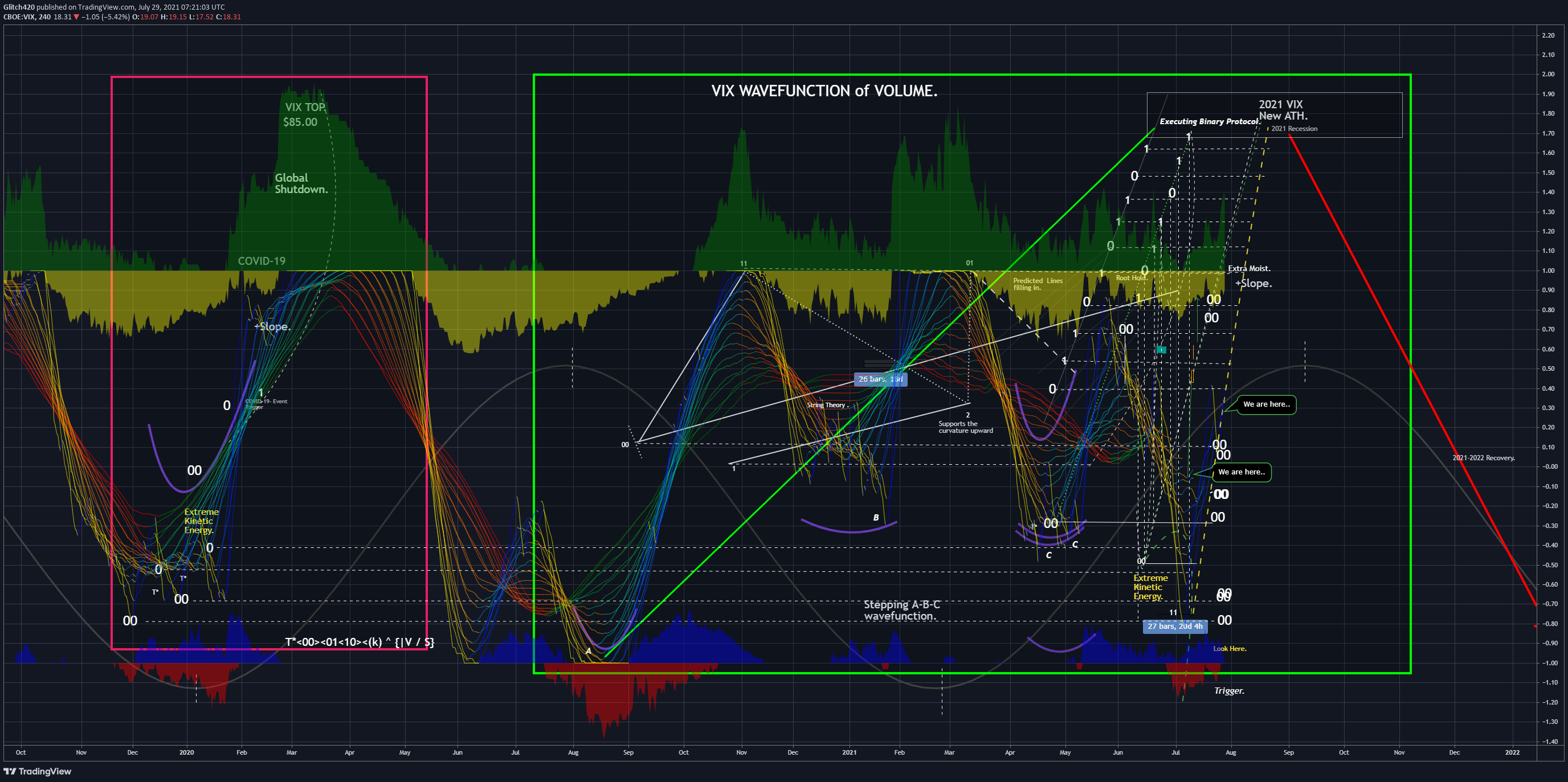Click the 2.20 value on price axis
This screenshot has height=782, width=1568.
1548,35
